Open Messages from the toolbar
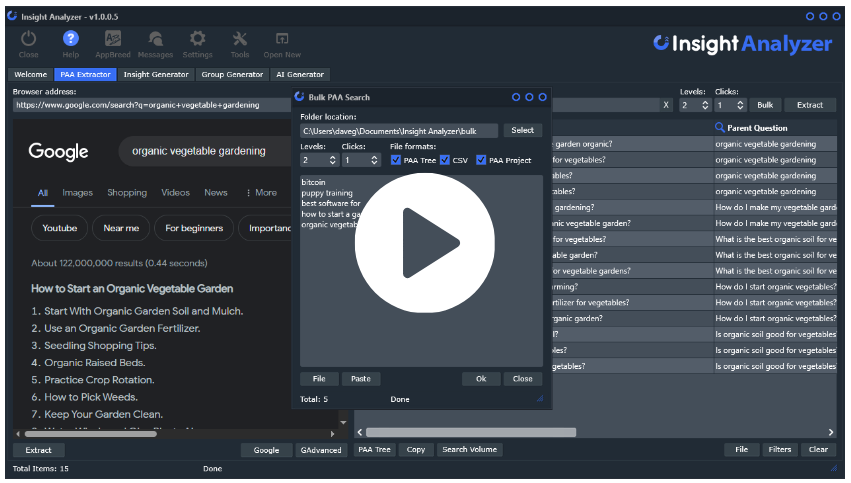This screenshot has height=483, width=851. tap(155, 39)
